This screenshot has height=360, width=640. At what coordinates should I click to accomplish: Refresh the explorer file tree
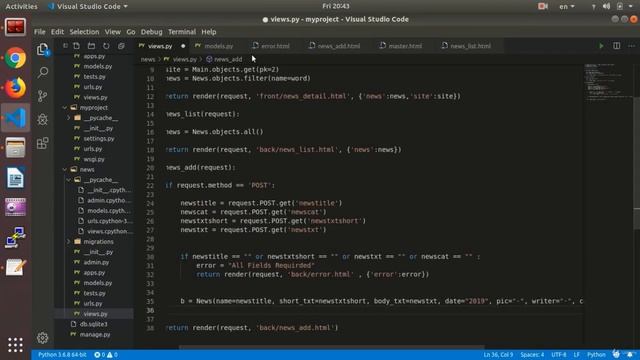click(106, 46)
